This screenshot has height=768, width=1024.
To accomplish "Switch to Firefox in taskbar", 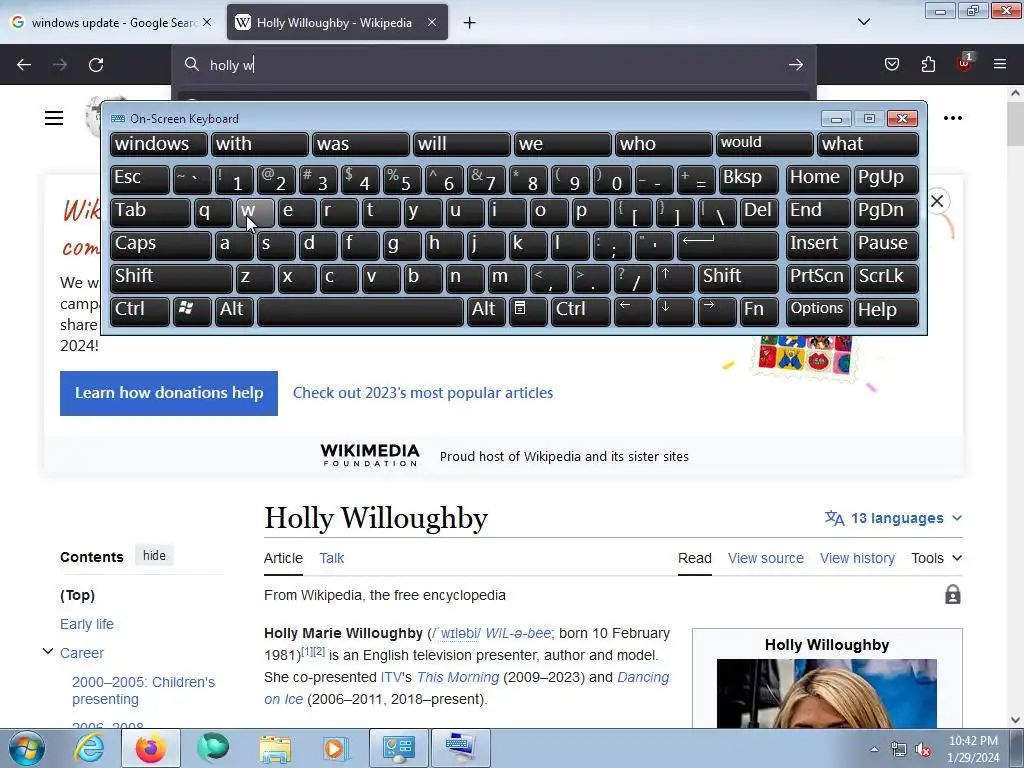I will 150,748.
